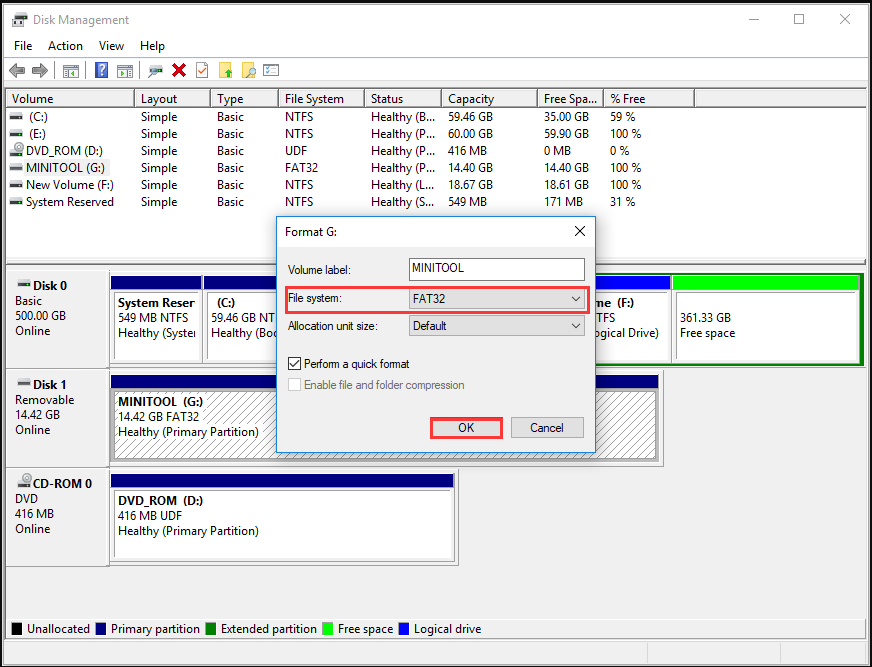Close the Format G: dialog with X
Screen dimensions: 872x667
point(579,231)
